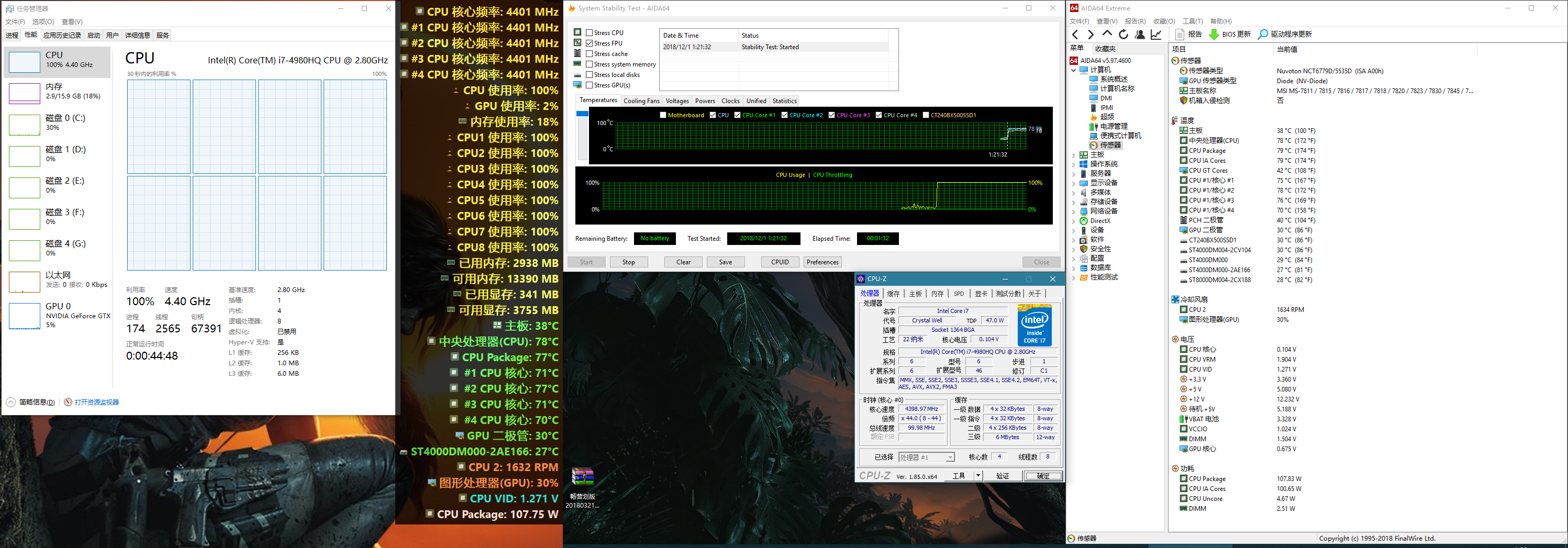1568x548 pixels.
Task: Expand the 主板 tree node in AIDA64
Action: 1074,155
